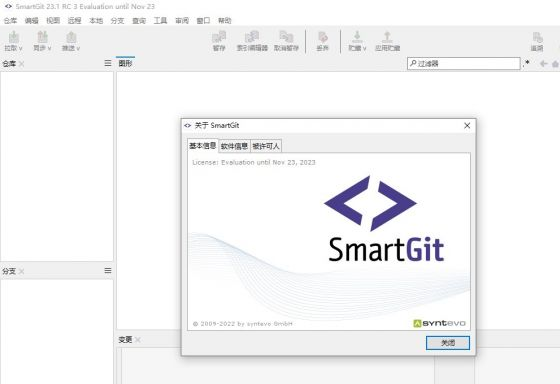The width and height of the screenshot is (560, 384).
Task: Switch to the 被许可人 tab
Action: coord(266,146)
